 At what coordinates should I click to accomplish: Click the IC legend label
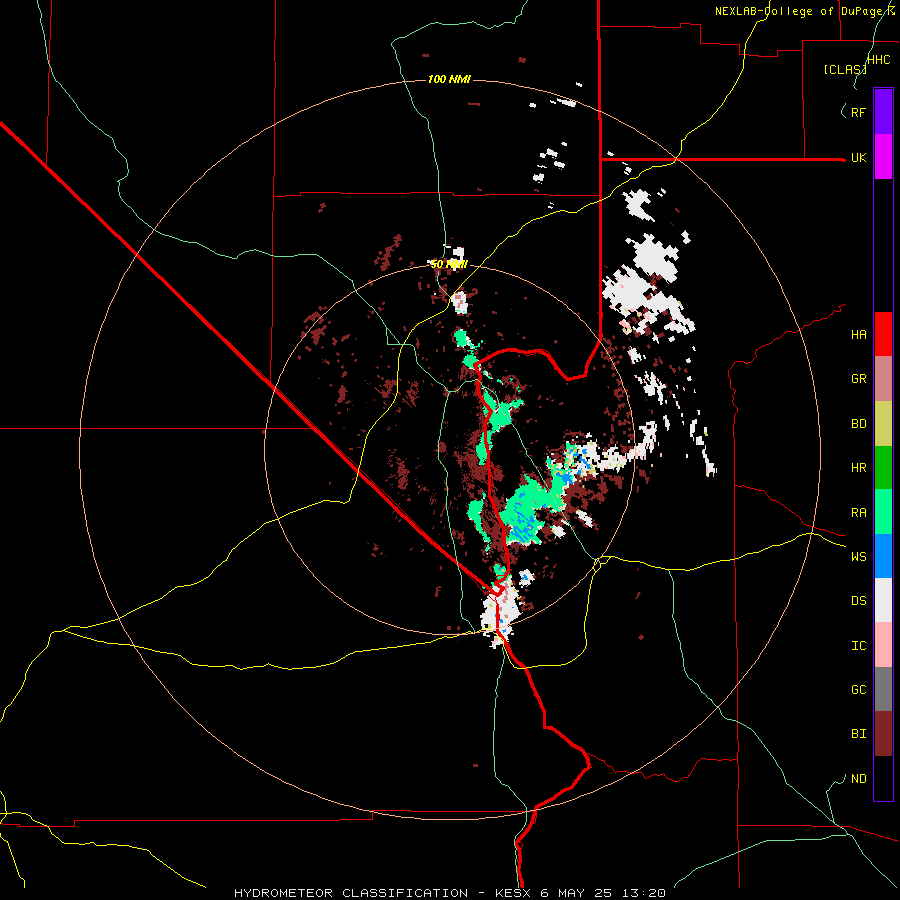point(858,646)
